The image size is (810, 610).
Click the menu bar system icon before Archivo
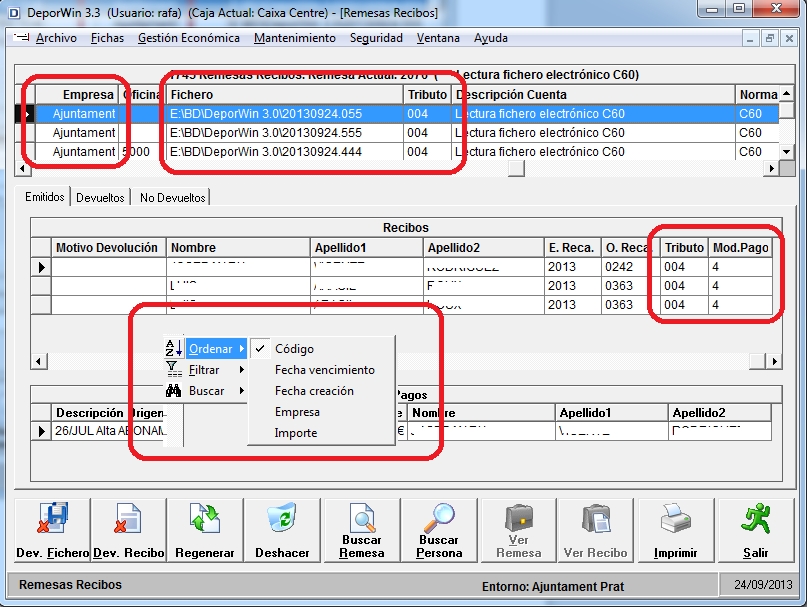pyautogui.click(x=21, y=38)
